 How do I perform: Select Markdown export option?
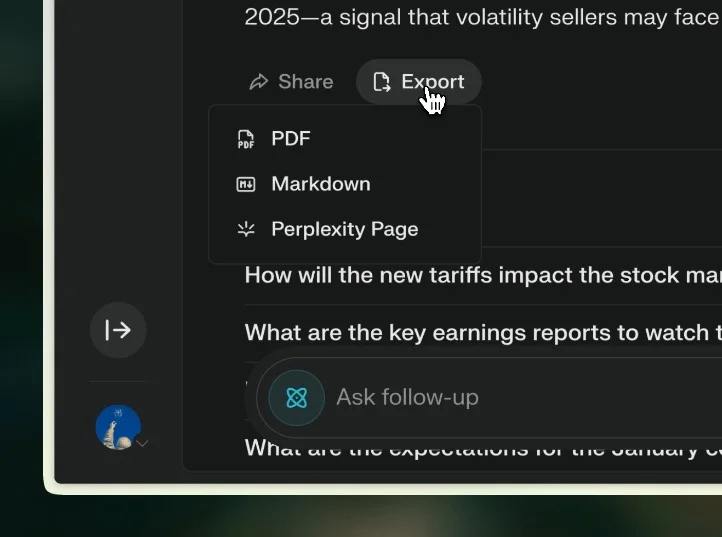pyautogui.click(x=320, y=184)
